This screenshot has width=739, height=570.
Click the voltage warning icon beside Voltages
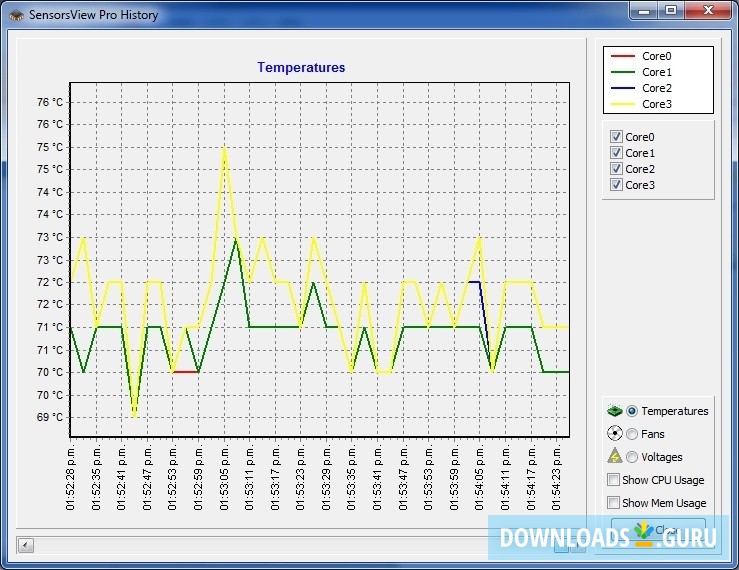615,456
